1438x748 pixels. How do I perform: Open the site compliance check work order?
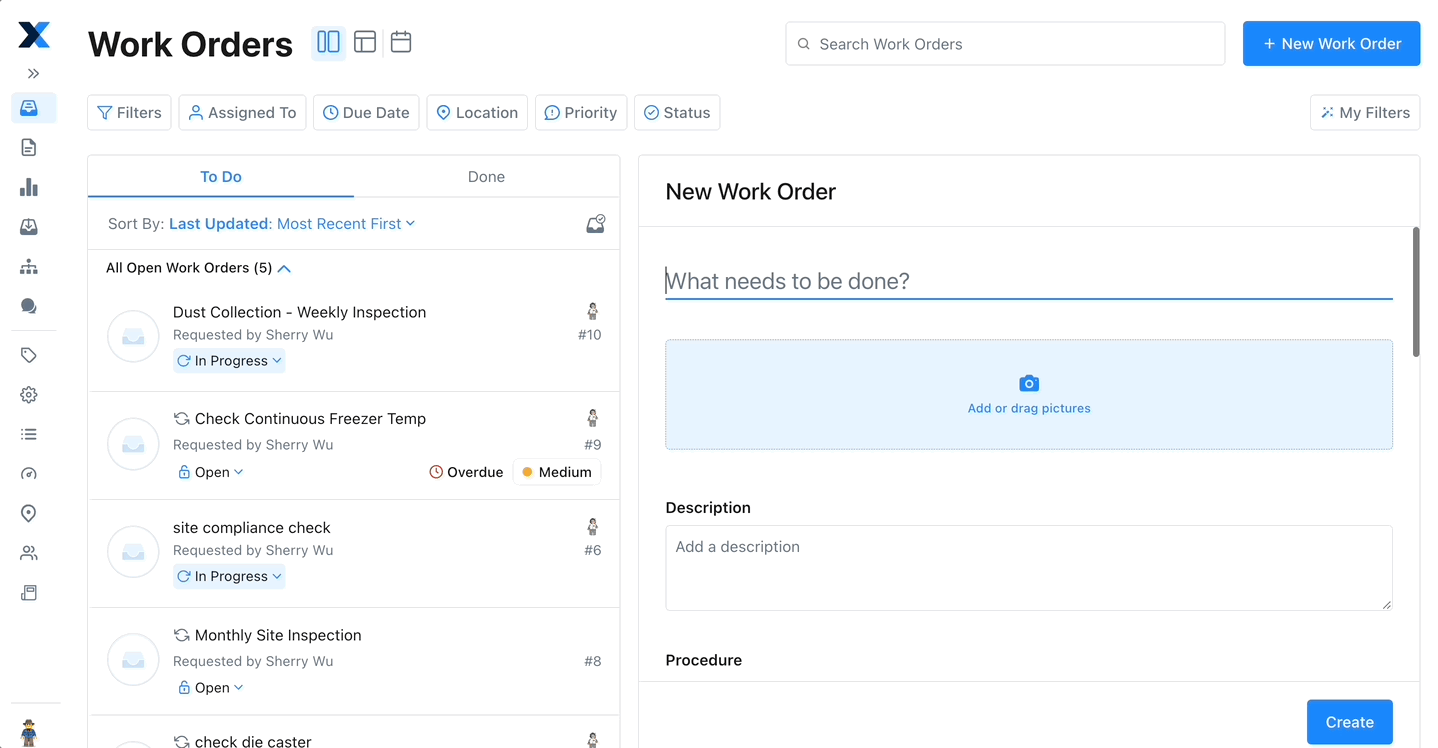point(251,528)
